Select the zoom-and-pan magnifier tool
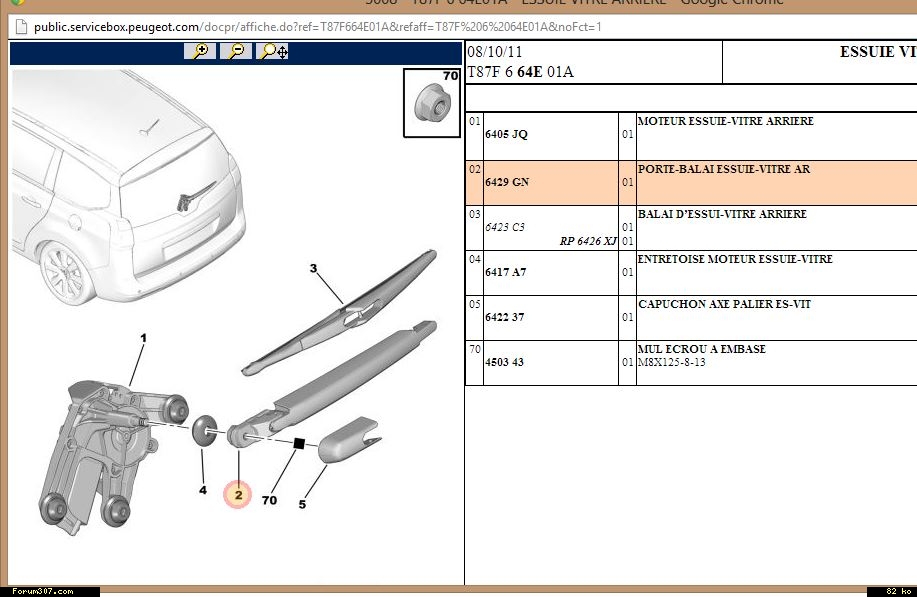 (273, 51)
